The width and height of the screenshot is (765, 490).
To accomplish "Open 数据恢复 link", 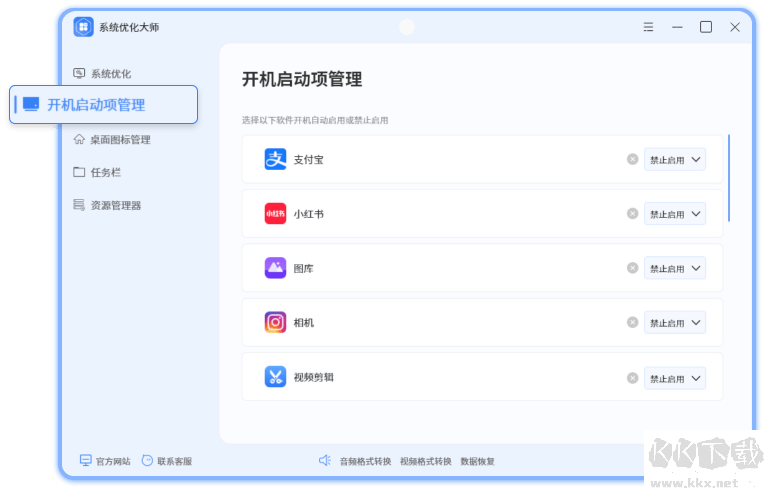I will (x=478, y=461).
